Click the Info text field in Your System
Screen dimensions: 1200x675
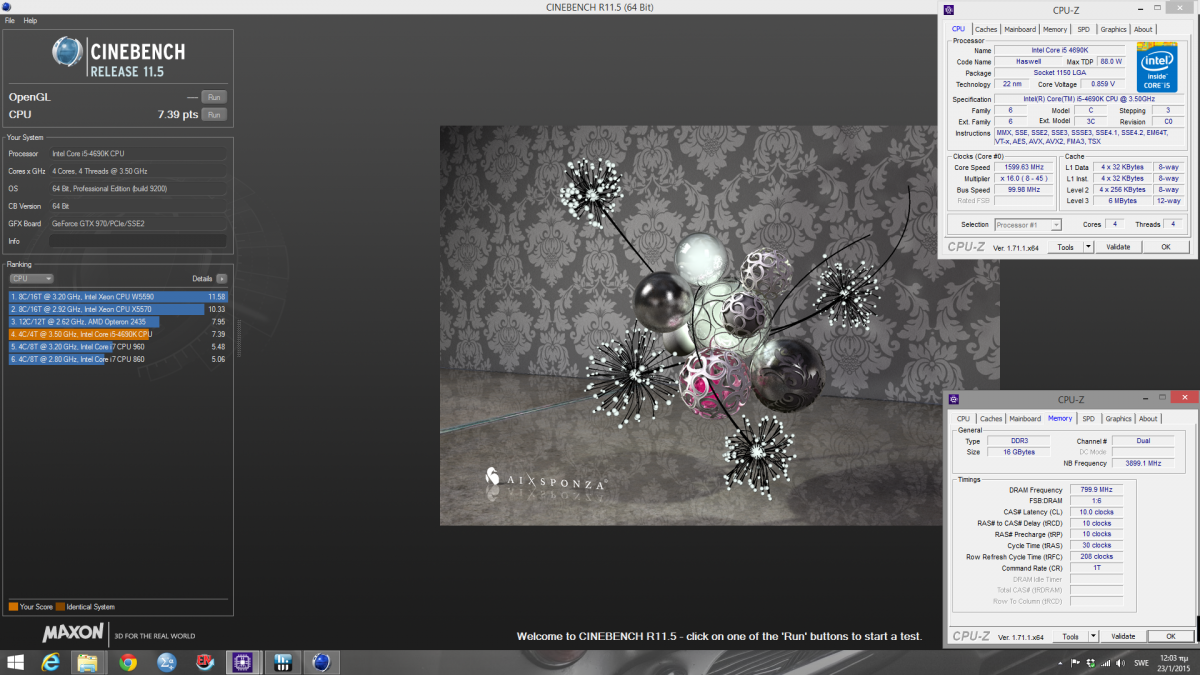(x=137, y=241)
